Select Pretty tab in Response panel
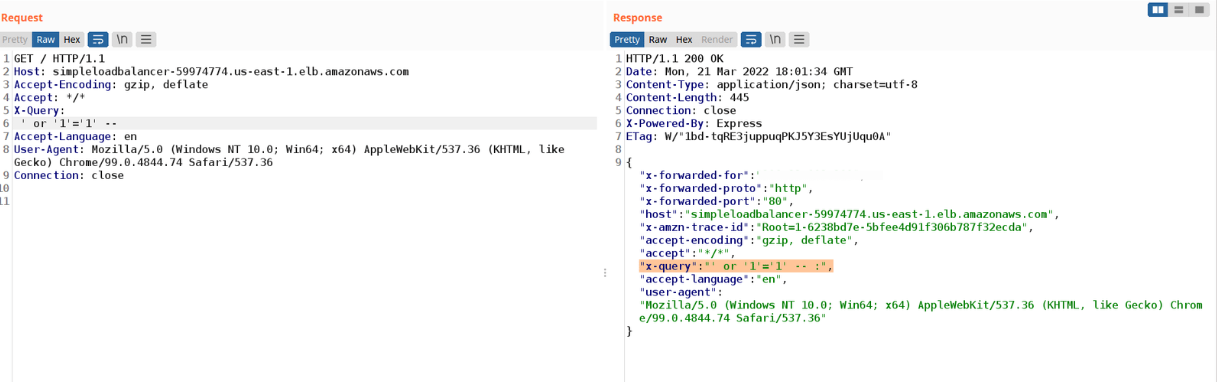Viewport: 1217px width, 382px height. (627, 40)
